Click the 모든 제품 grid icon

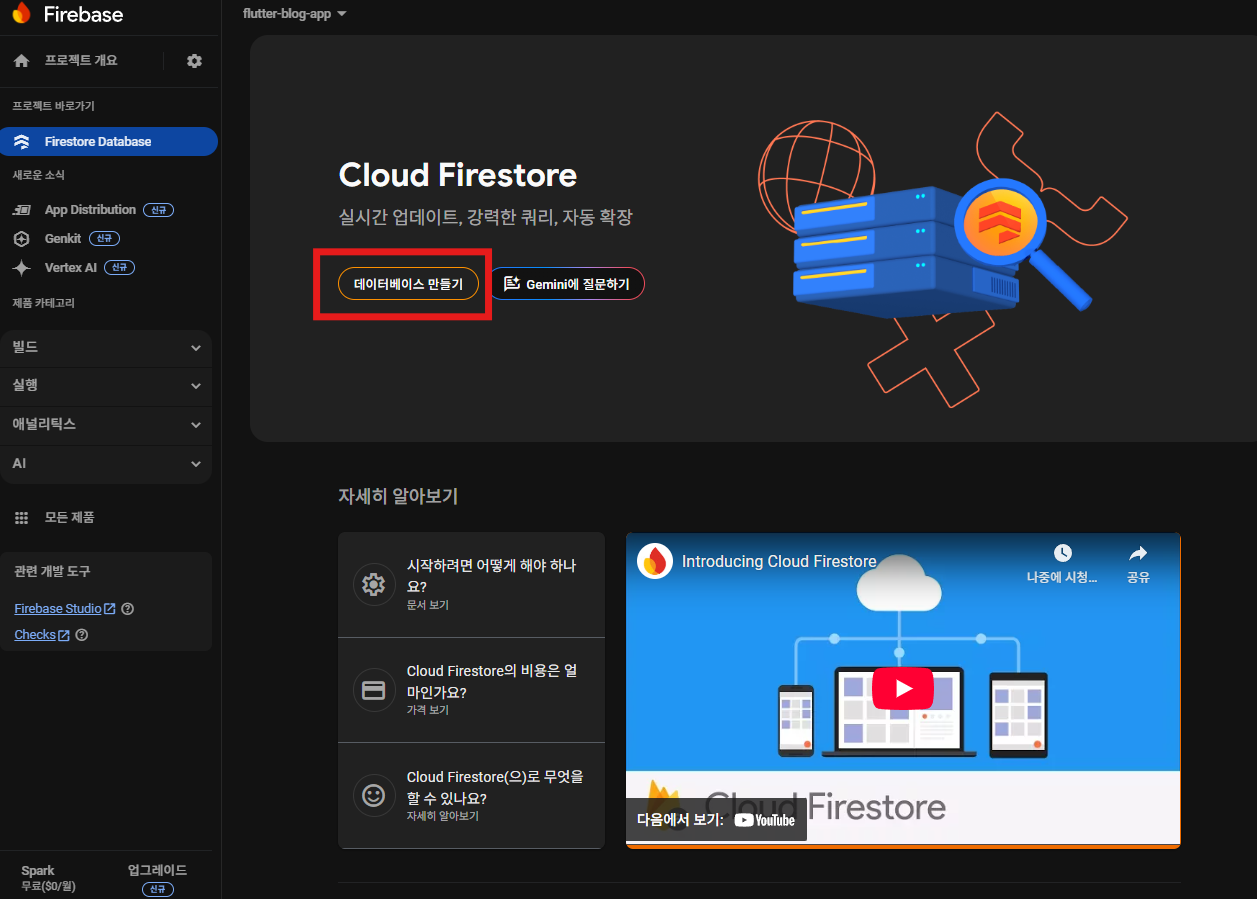click(x=21, y=518)
